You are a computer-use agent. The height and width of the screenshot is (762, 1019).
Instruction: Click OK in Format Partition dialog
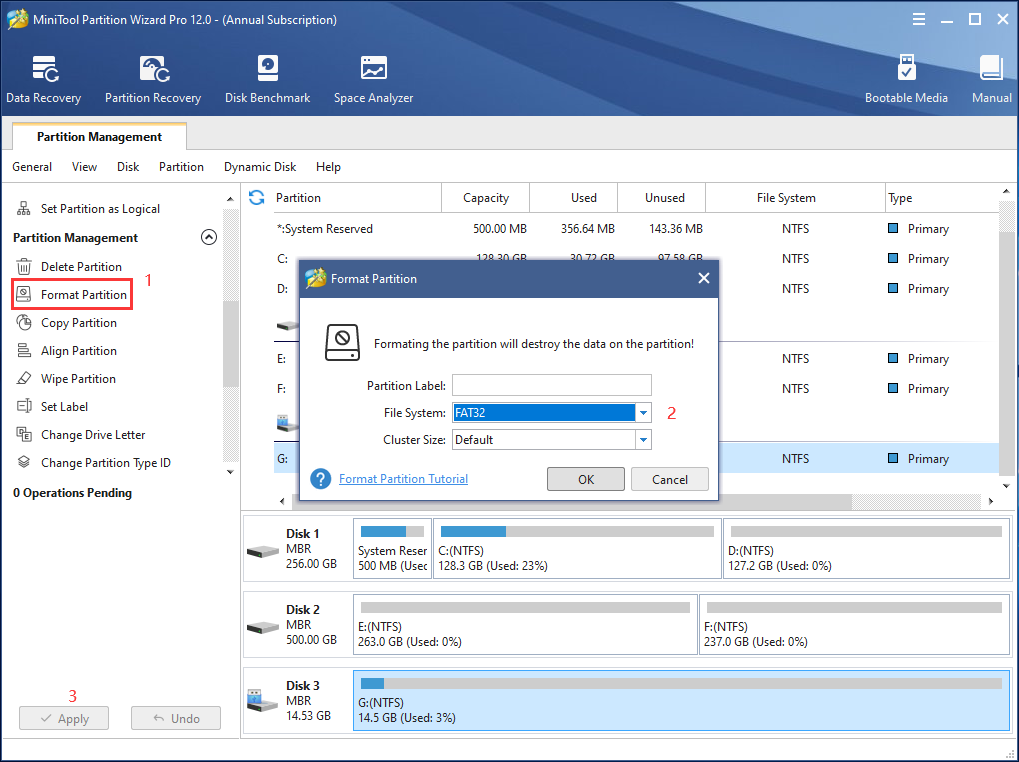tap(586, 479)
